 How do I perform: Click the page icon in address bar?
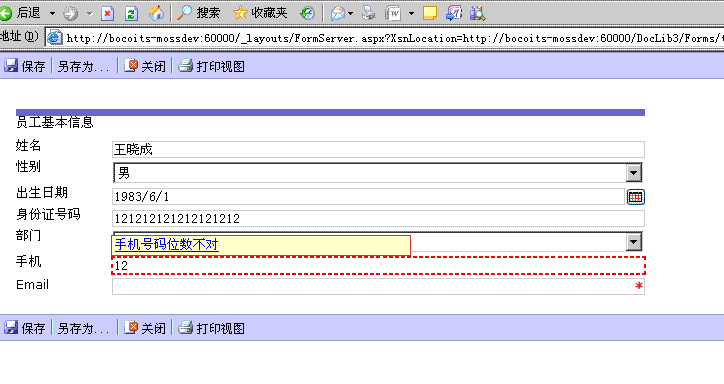54,37
